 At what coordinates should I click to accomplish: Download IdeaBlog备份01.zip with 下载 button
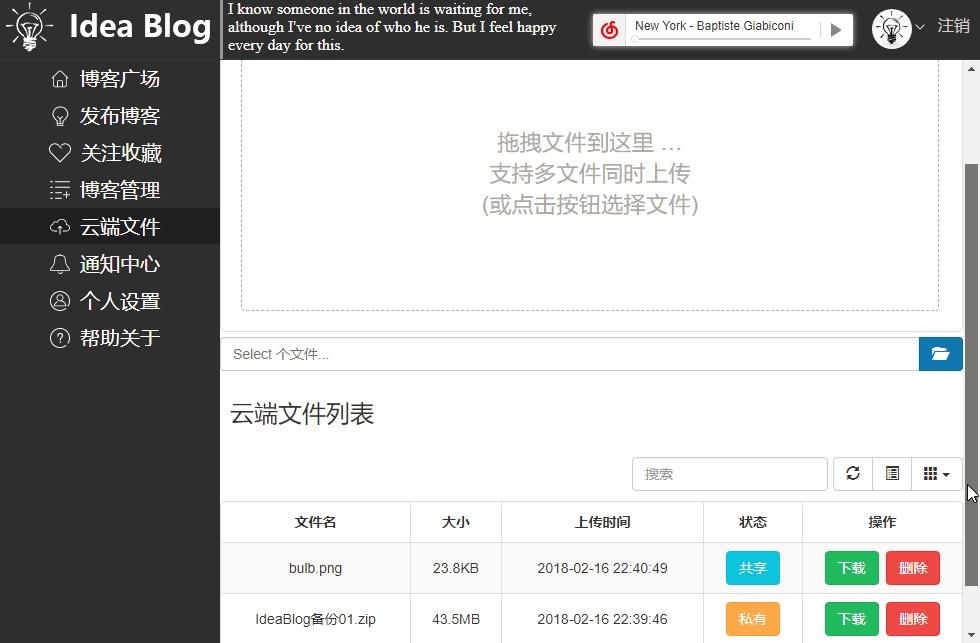851,619
